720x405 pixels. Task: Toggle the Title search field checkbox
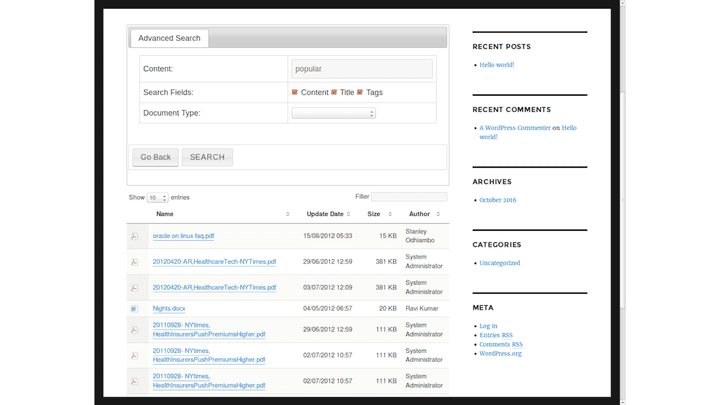[x=334, y=92]
